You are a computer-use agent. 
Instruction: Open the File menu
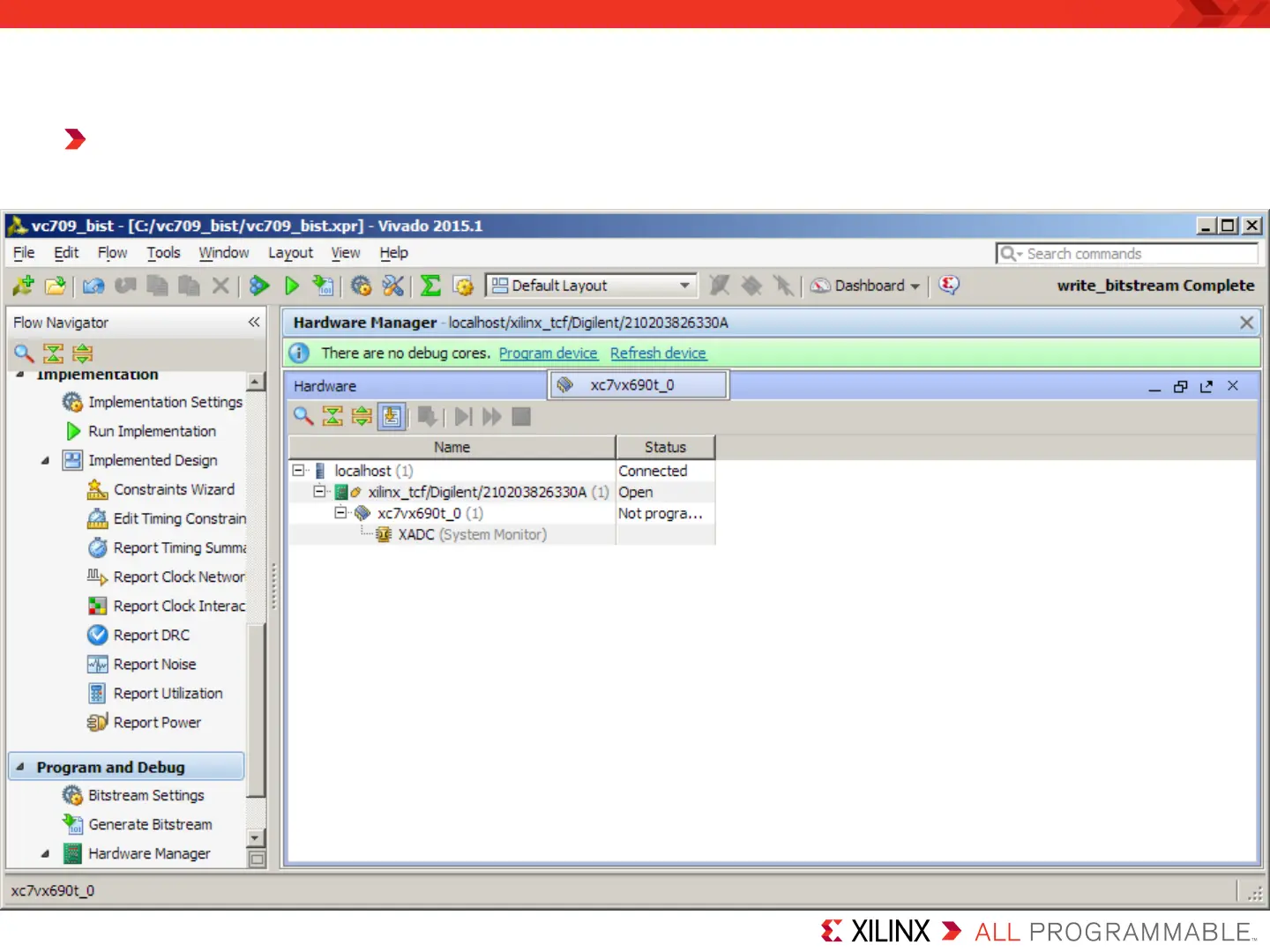click(24, 253)
